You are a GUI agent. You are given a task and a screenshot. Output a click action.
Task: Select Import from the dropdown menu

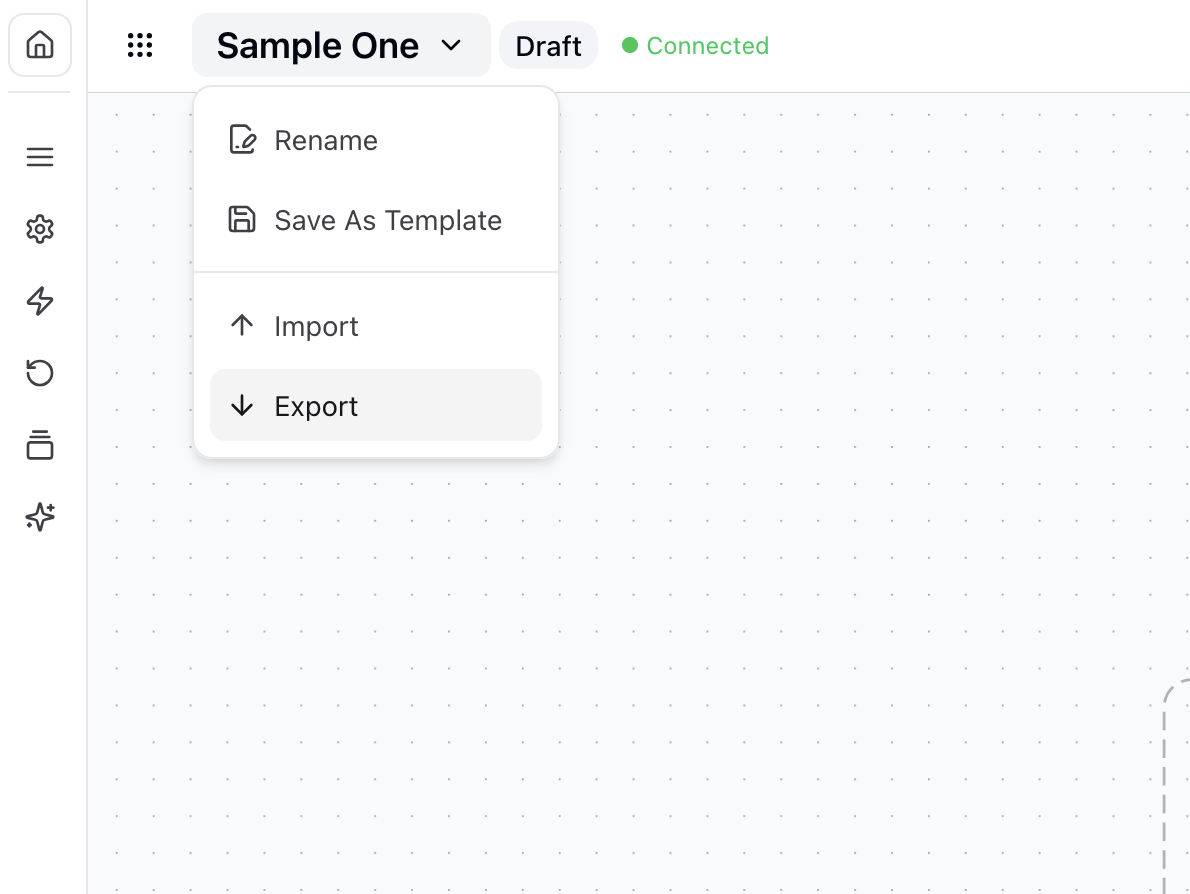[x=316, y=327]
